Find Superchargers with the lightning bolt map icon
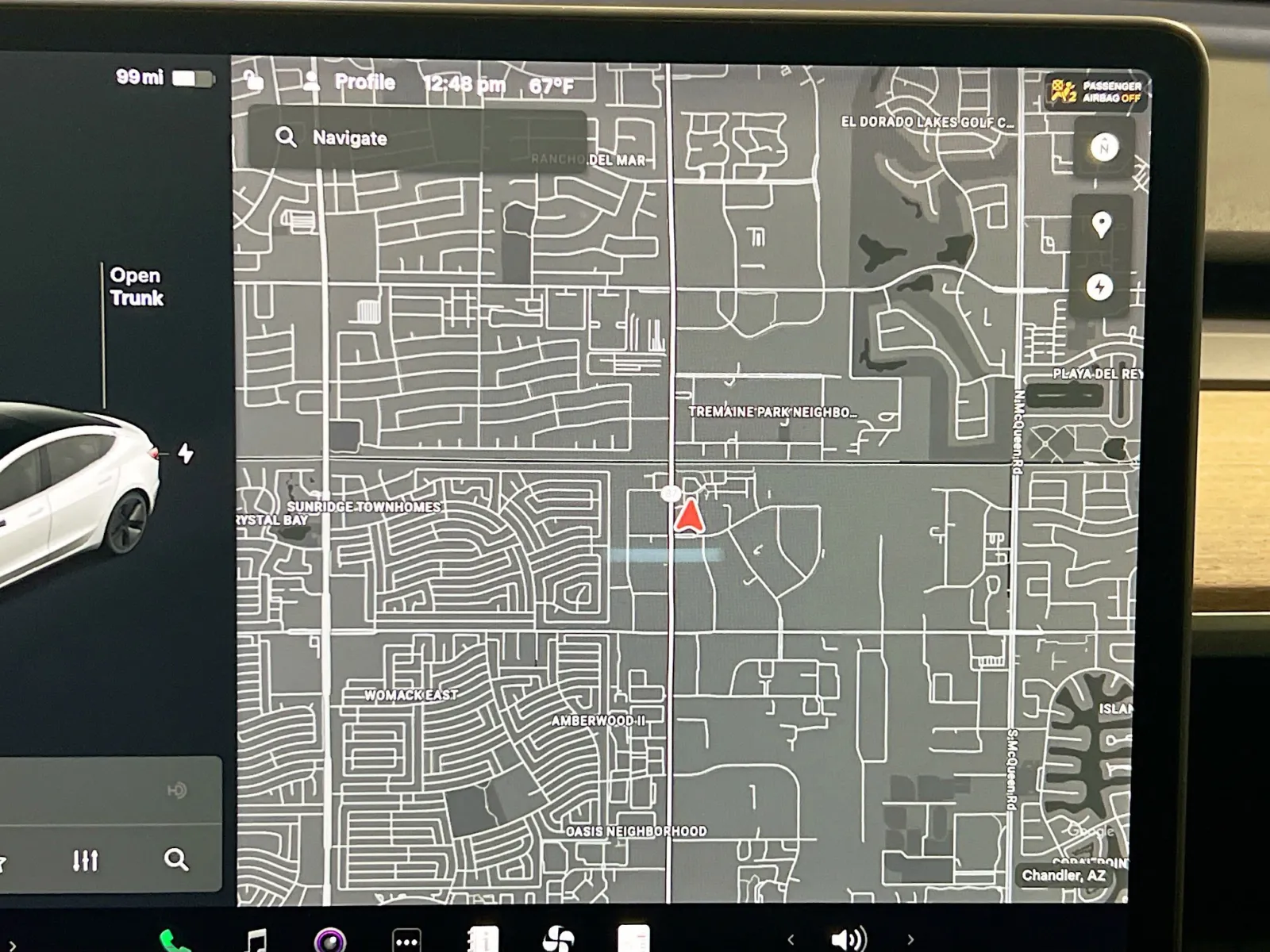The width and height of the screenshot is (1270, 952). 1103,289
